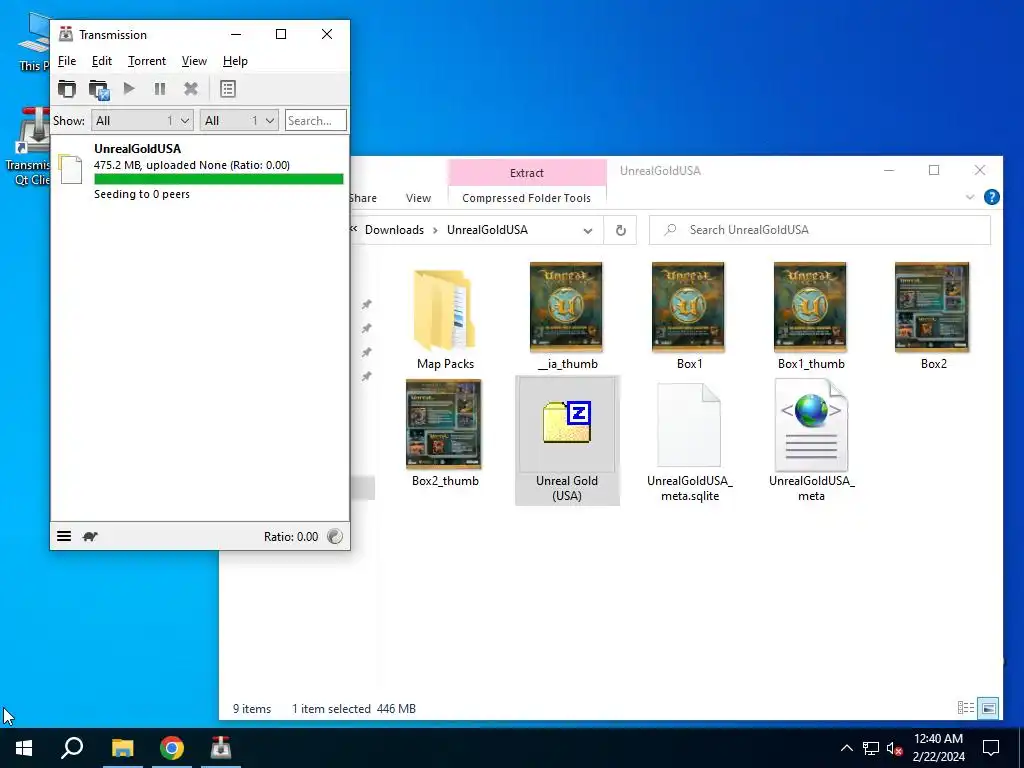Click the Open URL toolbar icon
Screen dimensions: 1024x768
click(x=99, y=89)
